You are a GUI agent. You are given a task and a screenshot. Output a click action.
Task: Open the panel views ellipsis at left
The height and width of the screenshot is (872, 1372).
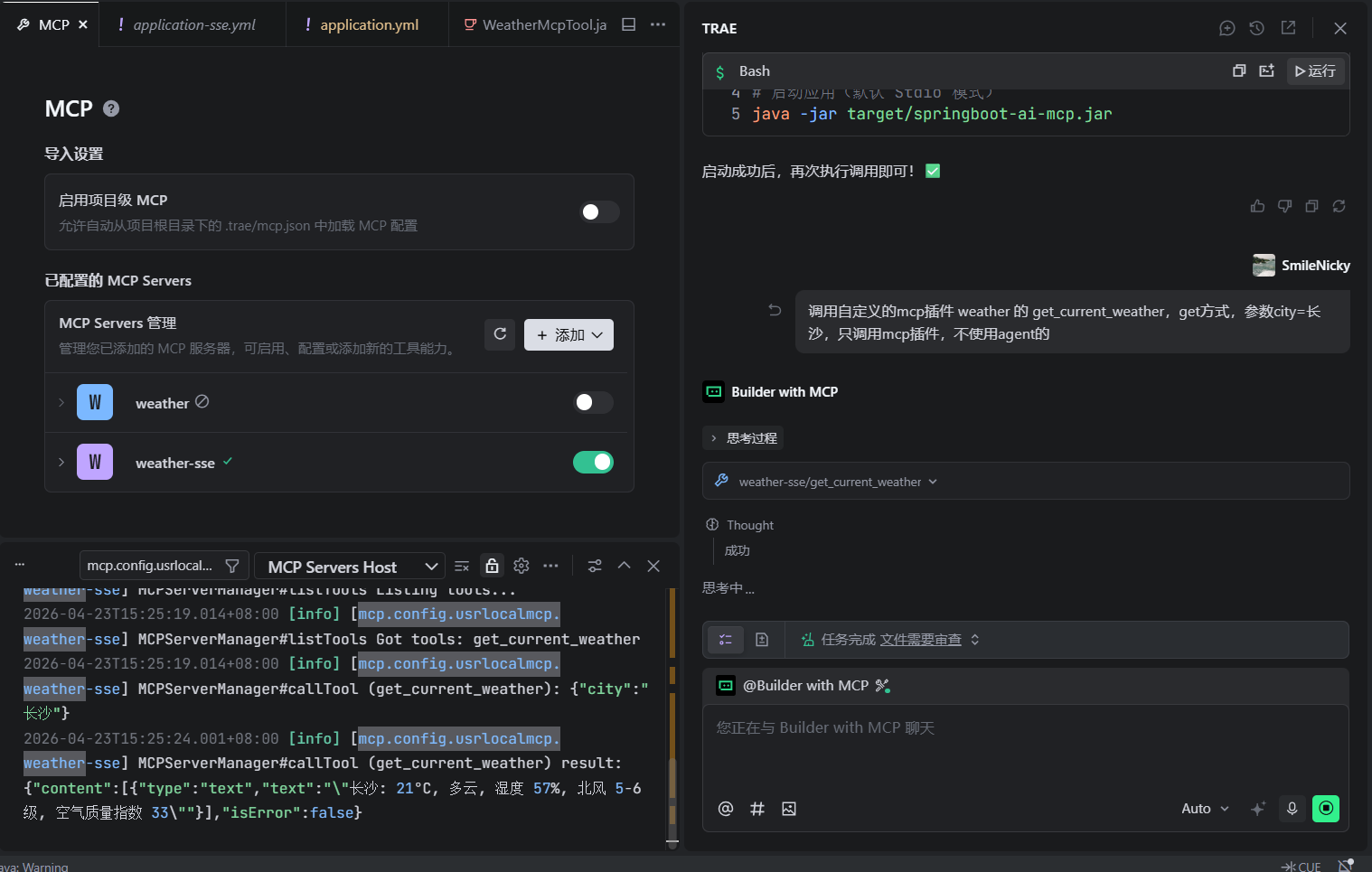pyautogui.click(x=20, y=564)
